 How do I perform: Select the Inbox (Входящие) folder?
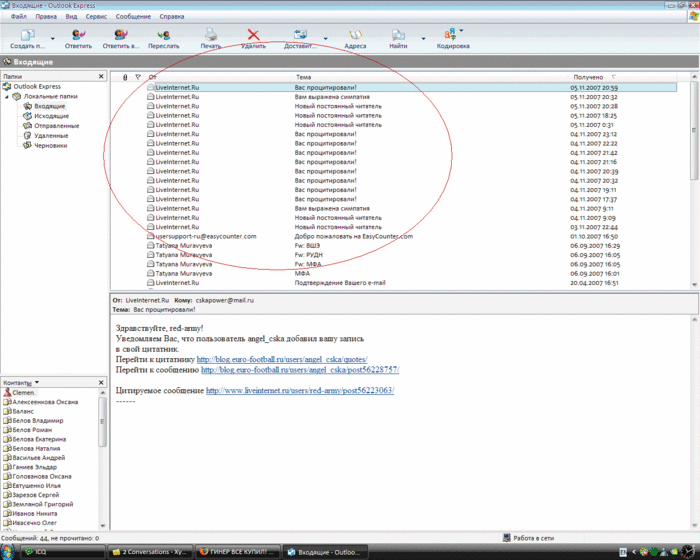(50, 106)
